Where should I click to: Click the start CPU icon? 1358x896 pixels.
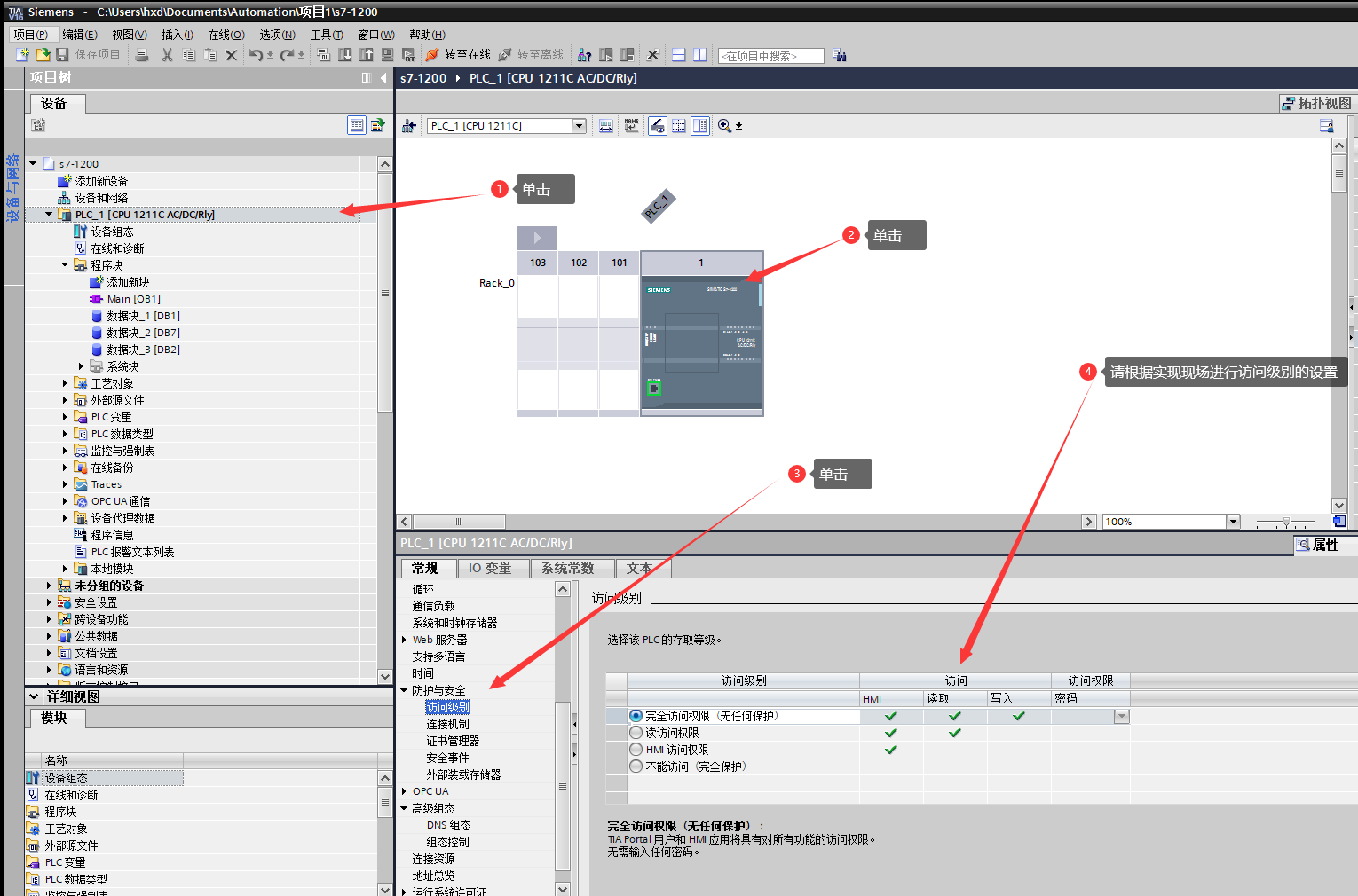(606, 55)
